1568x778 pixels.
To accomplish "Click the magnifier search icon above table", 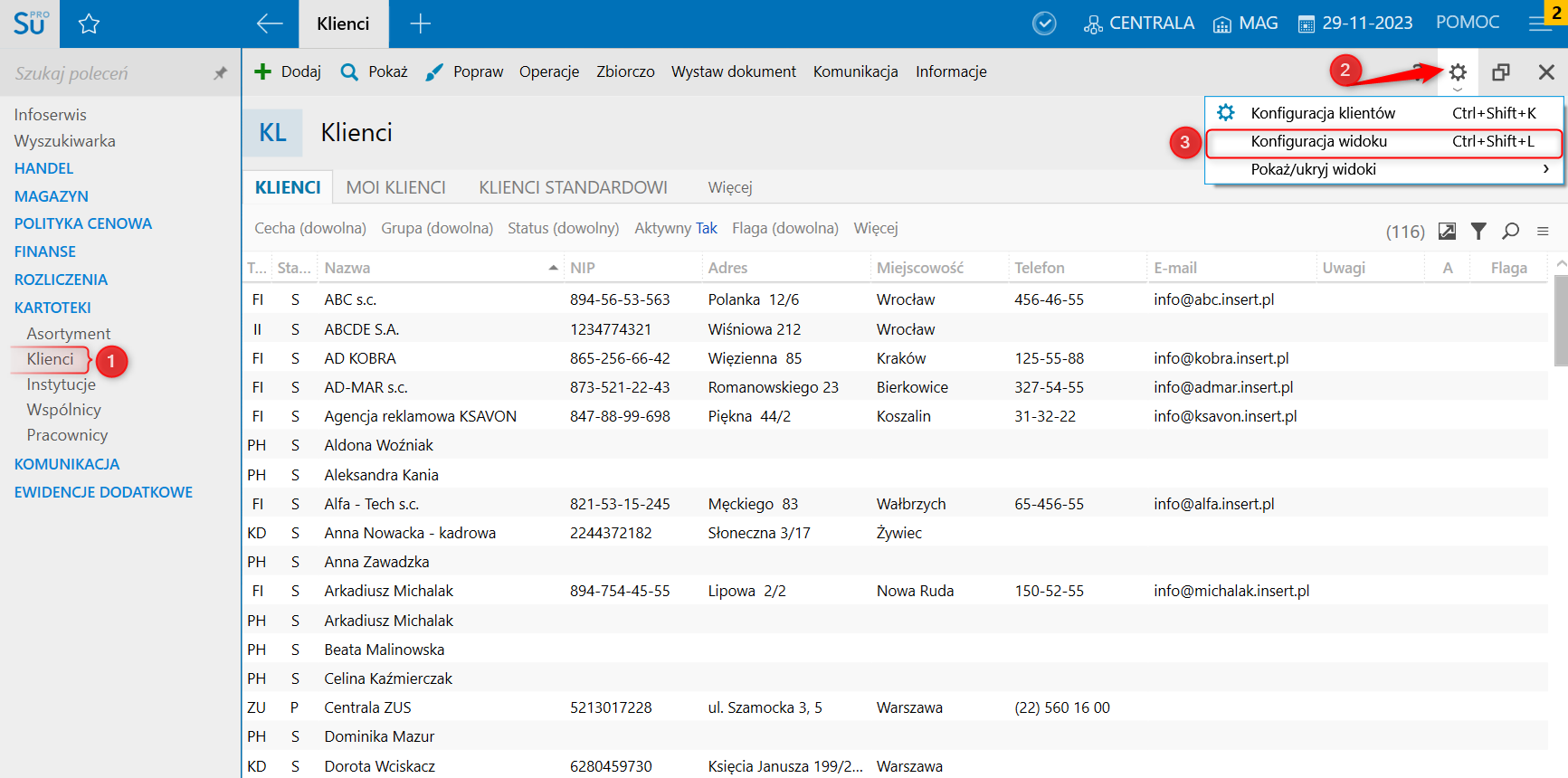I will pyautogui.click(x=1510, y=232).
